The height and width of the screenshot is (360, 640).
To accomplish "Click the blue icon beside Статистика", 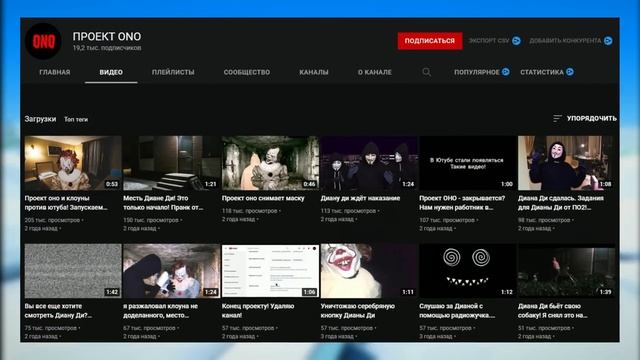I will coord(570,72).
